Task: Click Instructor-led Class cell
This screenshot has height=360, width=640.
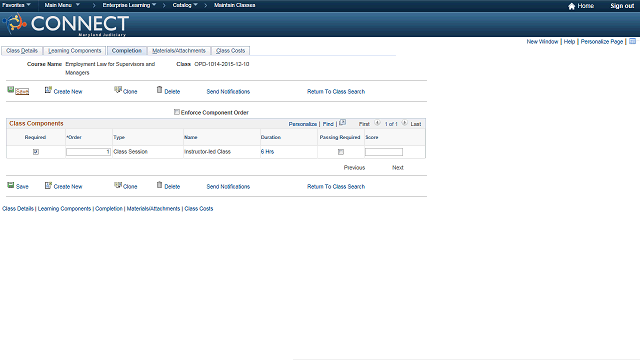Action: (x=207, y=151)
